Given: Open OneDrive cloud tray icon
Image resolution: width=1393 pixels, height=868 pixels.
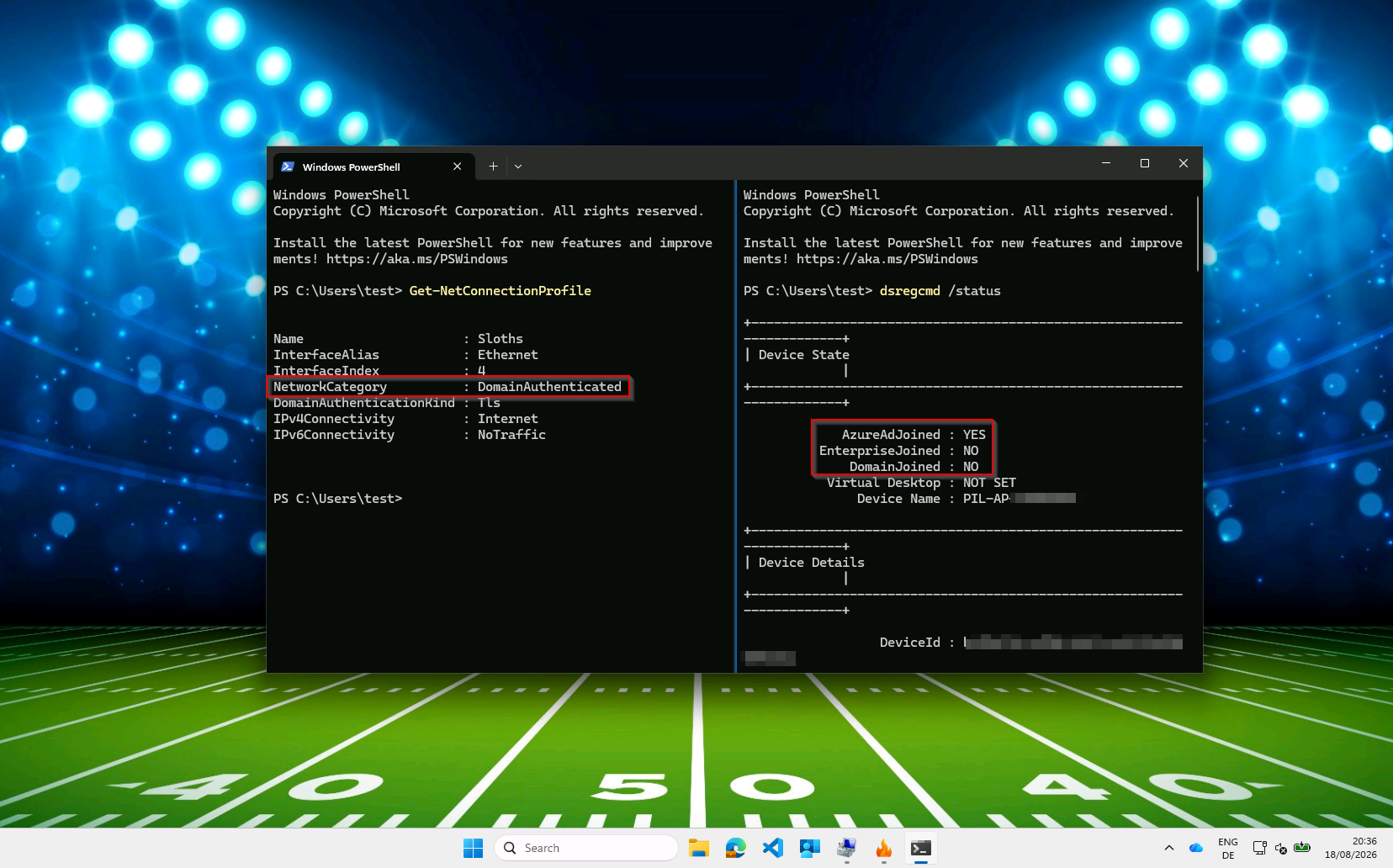Looking at the screenshot, I should pyautogui.click(x=1196, y=848).
